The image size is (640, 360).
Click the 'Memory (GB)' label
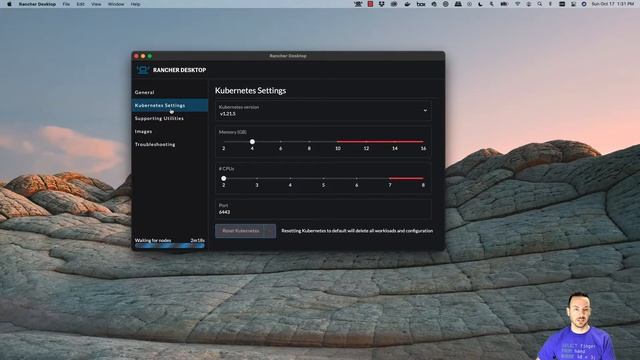coord(233,132)
